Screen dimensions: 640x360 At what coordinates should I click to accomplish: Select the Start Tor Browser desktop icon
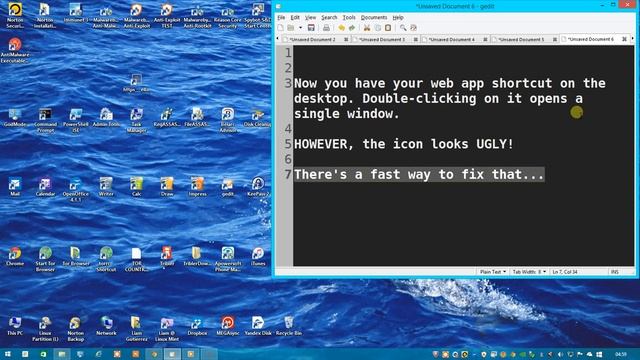(x=45, y=259)
